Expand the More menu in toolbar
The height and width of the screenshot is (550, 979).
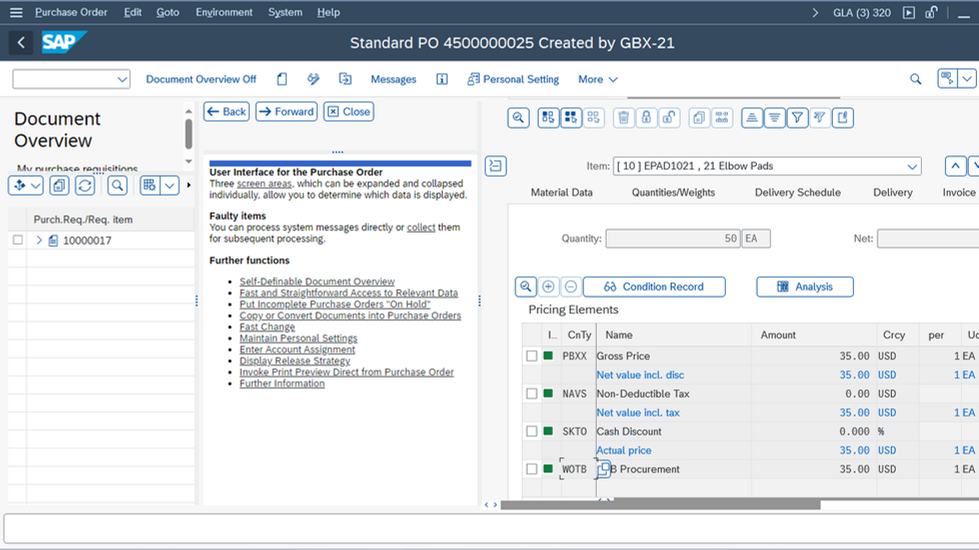(x=598, y=79)
